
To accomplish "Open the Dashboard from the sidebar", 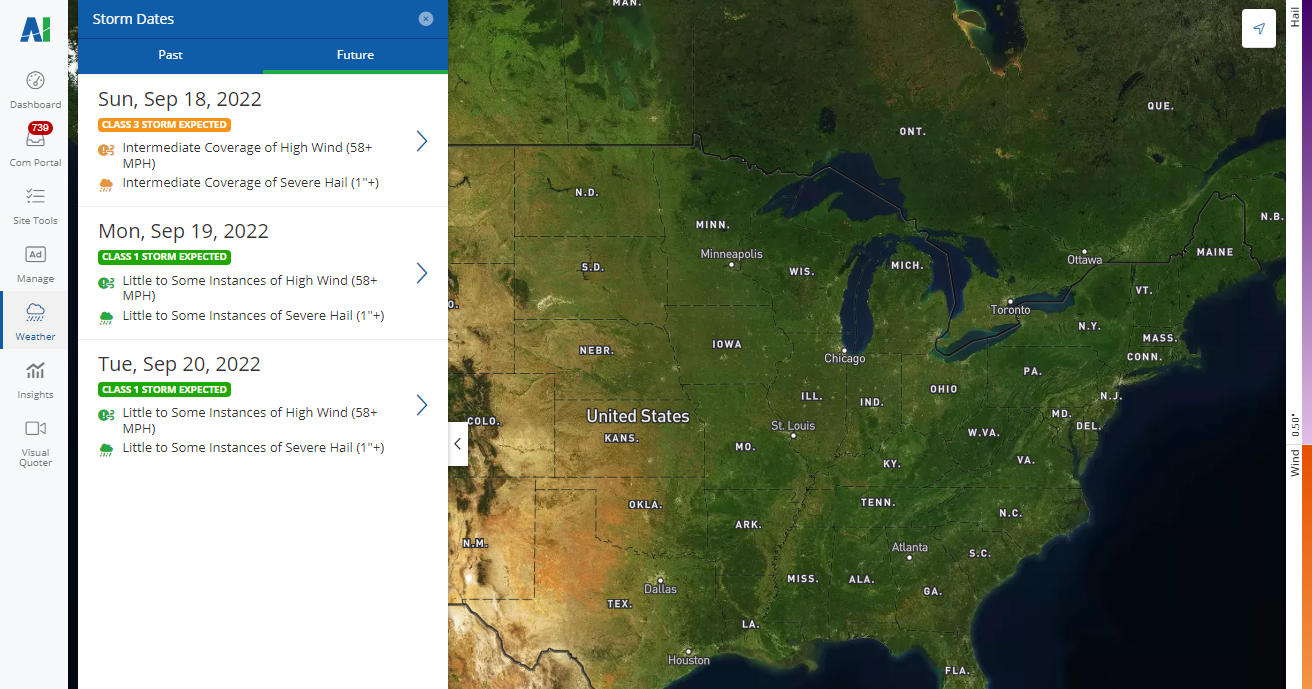I will coord(35,81).
